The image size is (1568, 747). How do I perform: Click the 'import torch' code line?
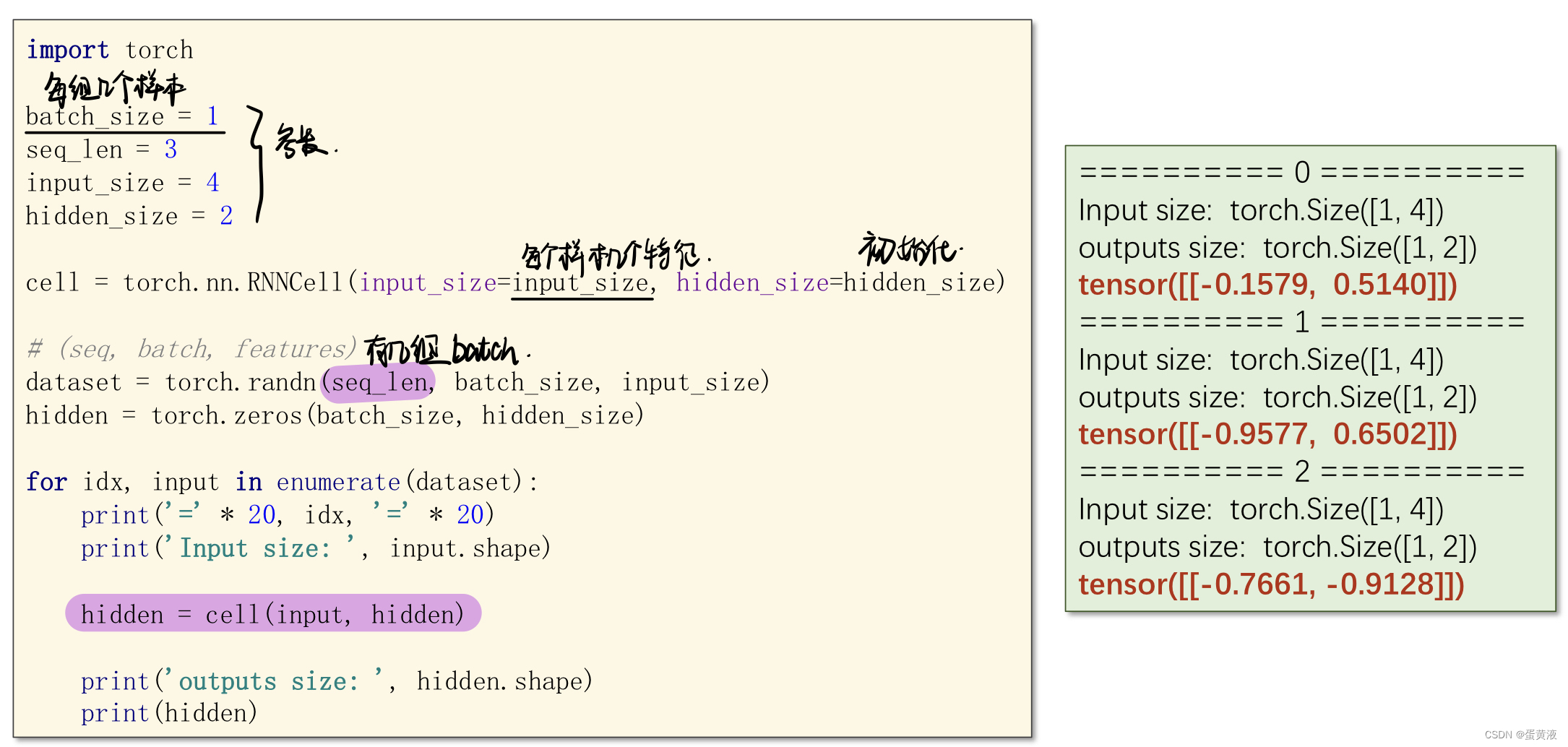[110, 51]
